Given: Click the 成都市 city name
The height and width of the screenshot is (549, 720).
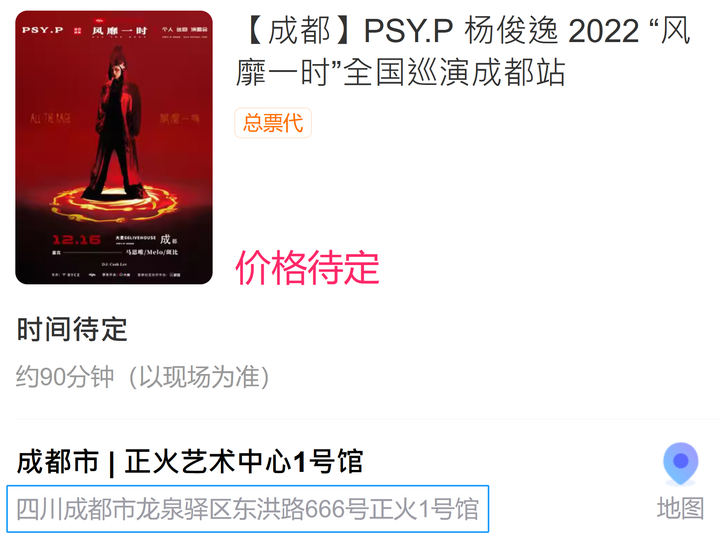Looking at the screenshot, I should click(x=58, y=461).
